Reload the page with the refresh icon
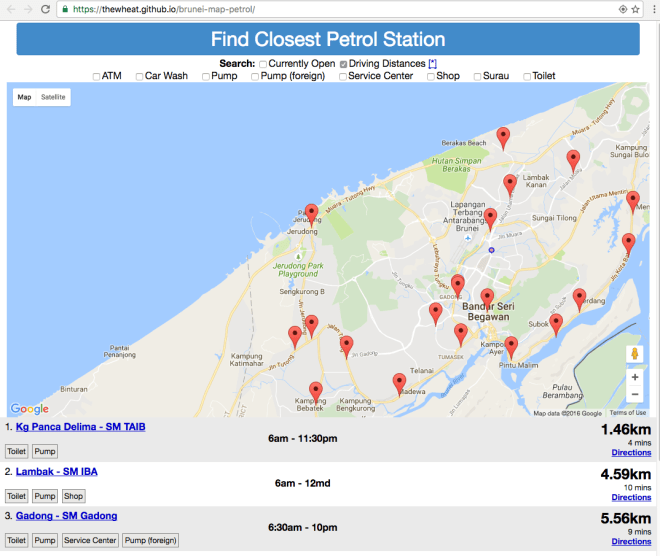Viewport: 660px width, 556px height. (45, 9)
